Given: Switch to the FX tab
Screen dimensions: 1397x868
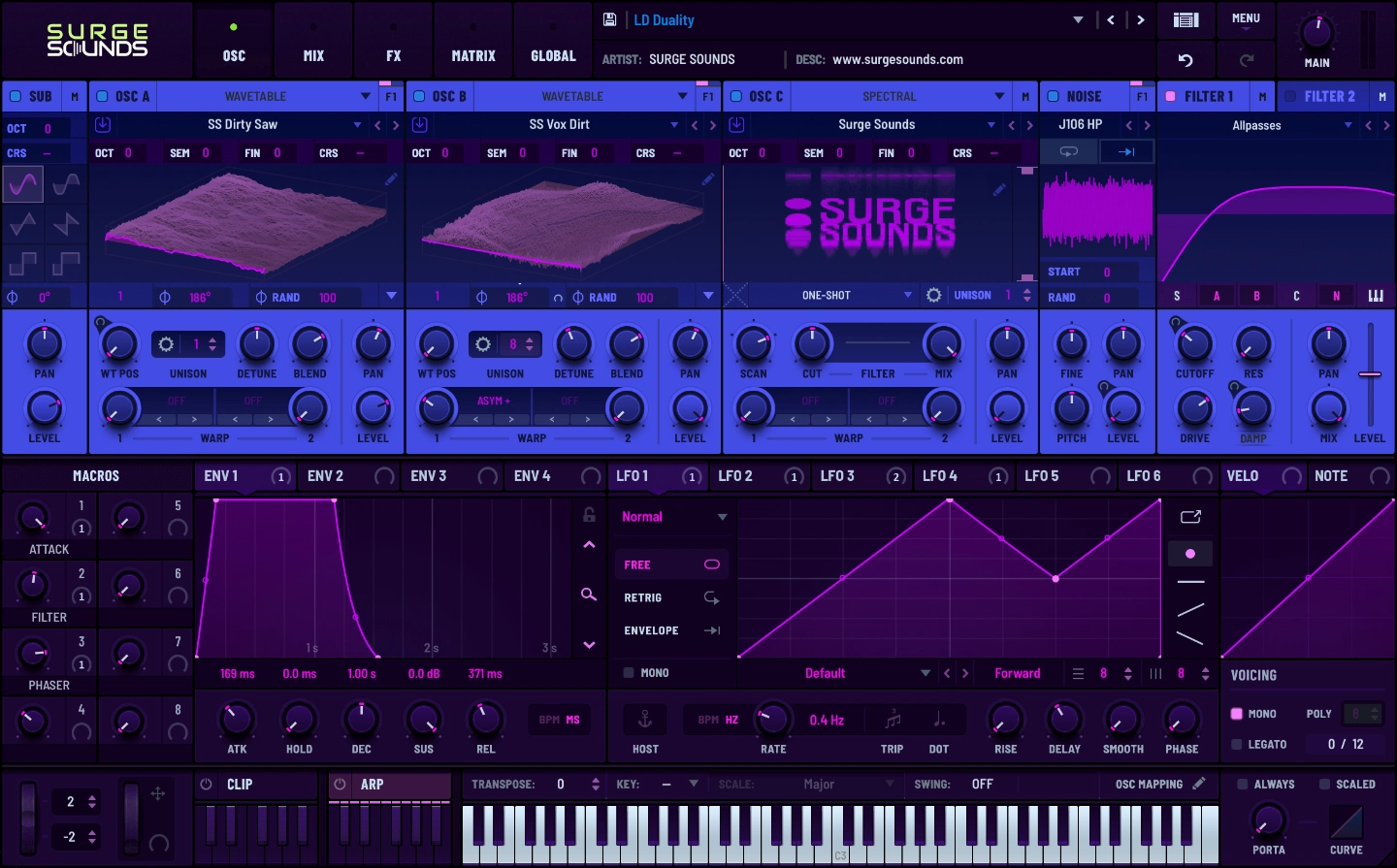Looking at the screenshot, I should 393,38.
